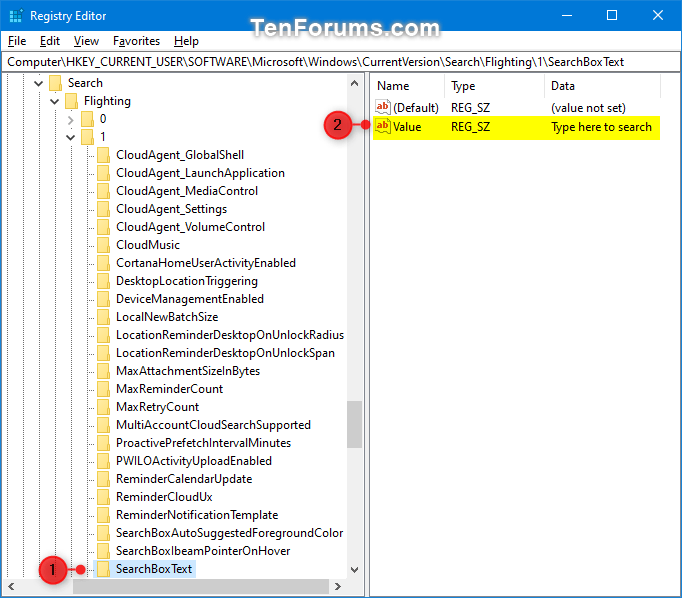
Task: Sort by the Data column header
Action: (602, 86)
